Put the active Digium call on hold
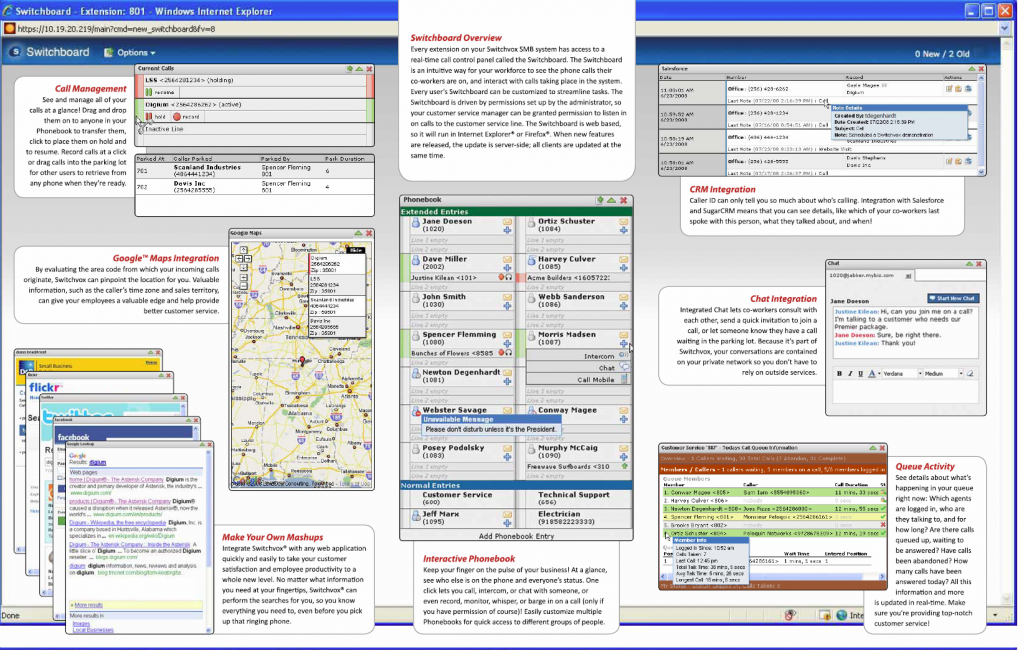Screen dimensions: 1024x650 [156, 117]
